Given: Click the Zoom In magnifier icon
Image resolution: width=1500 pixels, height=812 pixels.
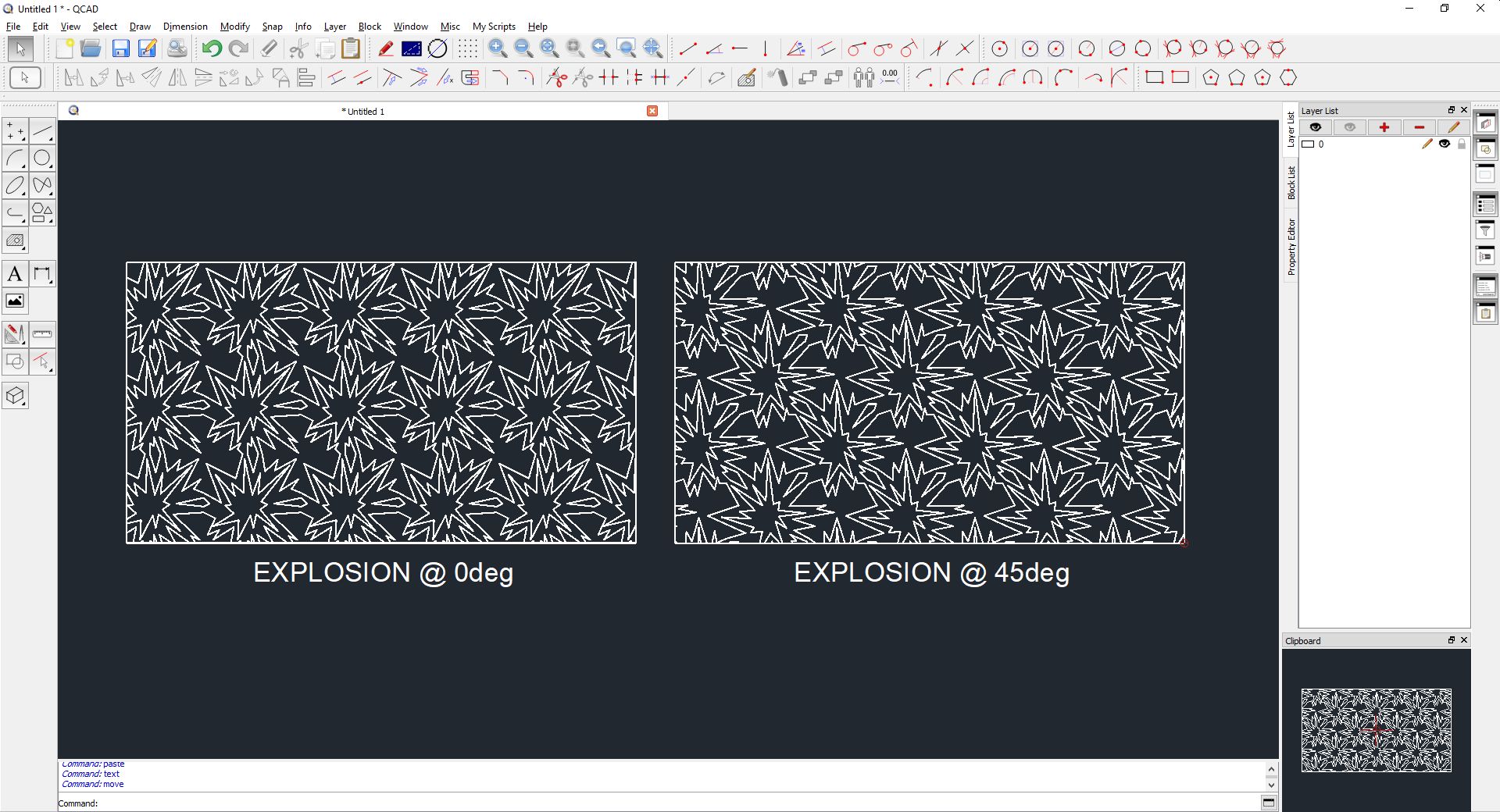Looking at the screenshot, I should click(x=497, y=48).
